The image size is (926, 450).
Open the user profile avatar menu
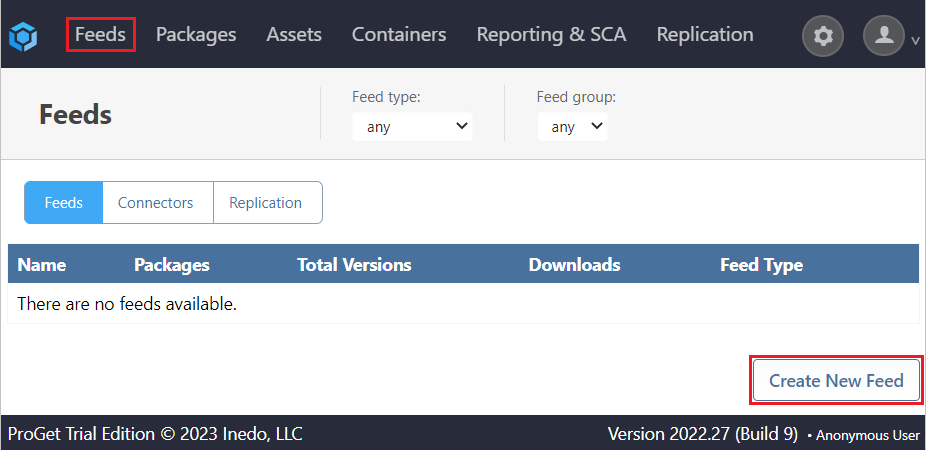[x=884, y=36]
